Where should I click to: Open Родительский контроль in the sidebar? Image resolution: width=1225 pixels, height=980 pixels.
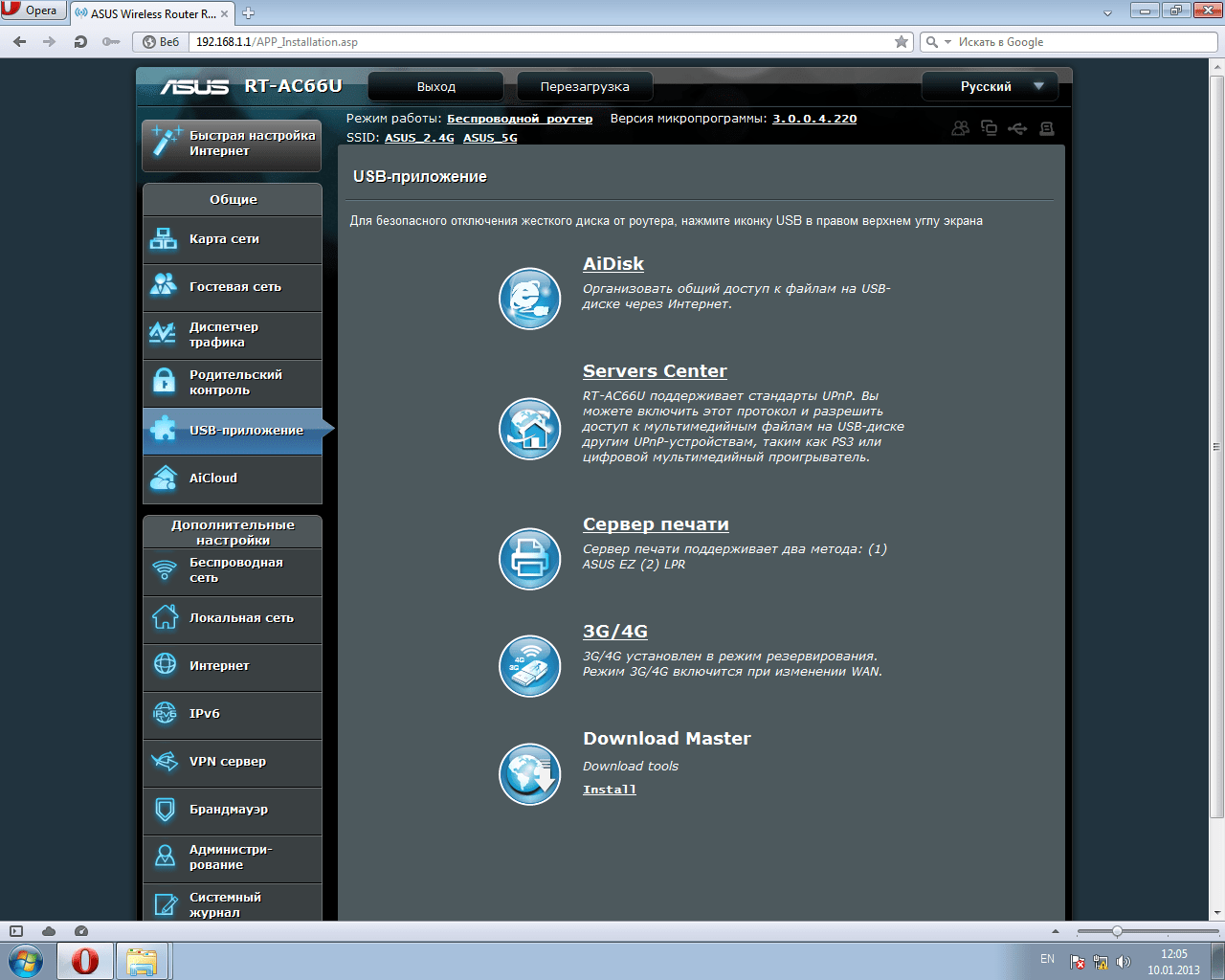point(233,383)
